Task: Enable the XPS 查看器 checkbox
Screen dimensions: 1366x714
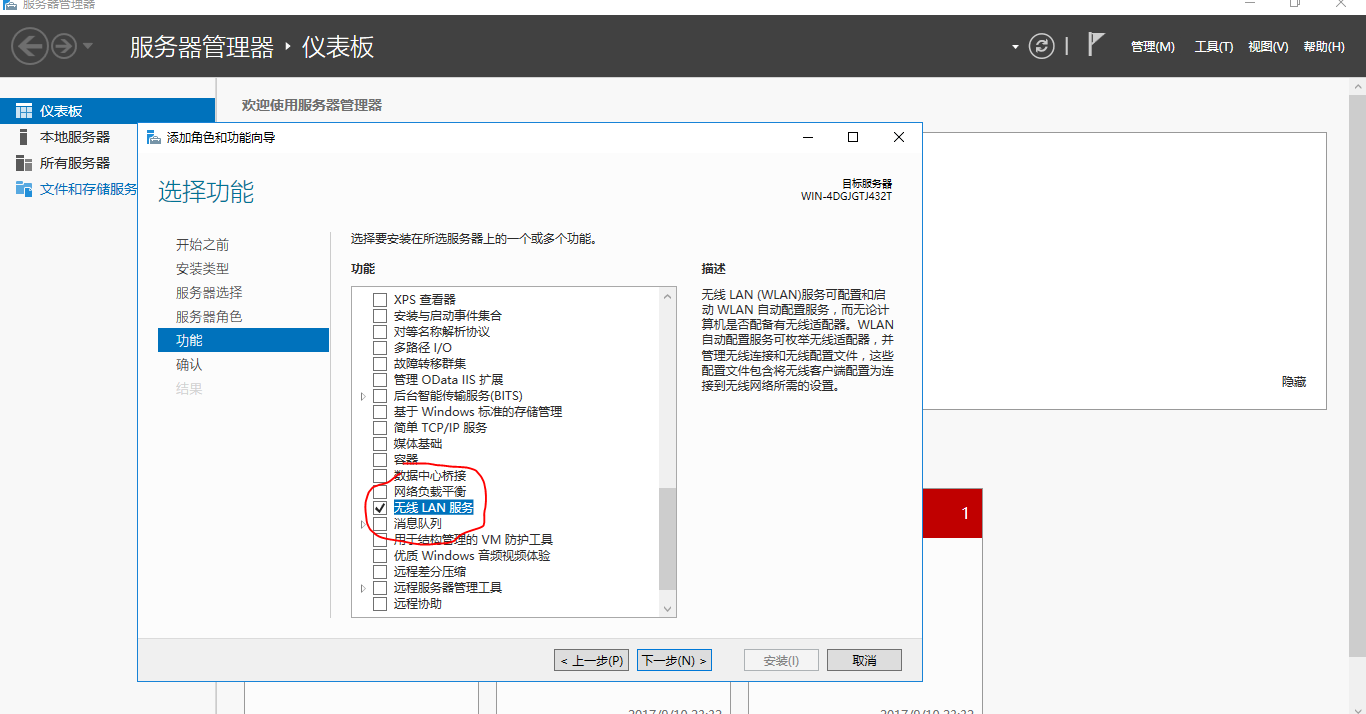Action: (x=380, y=300)
